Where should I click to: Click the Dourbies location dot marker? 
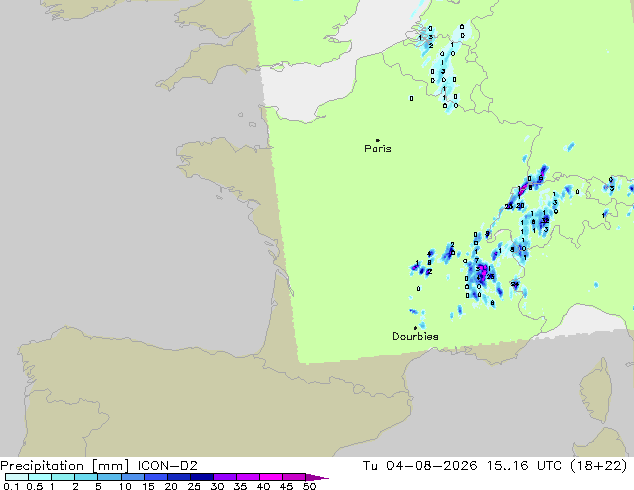[415, 328]
